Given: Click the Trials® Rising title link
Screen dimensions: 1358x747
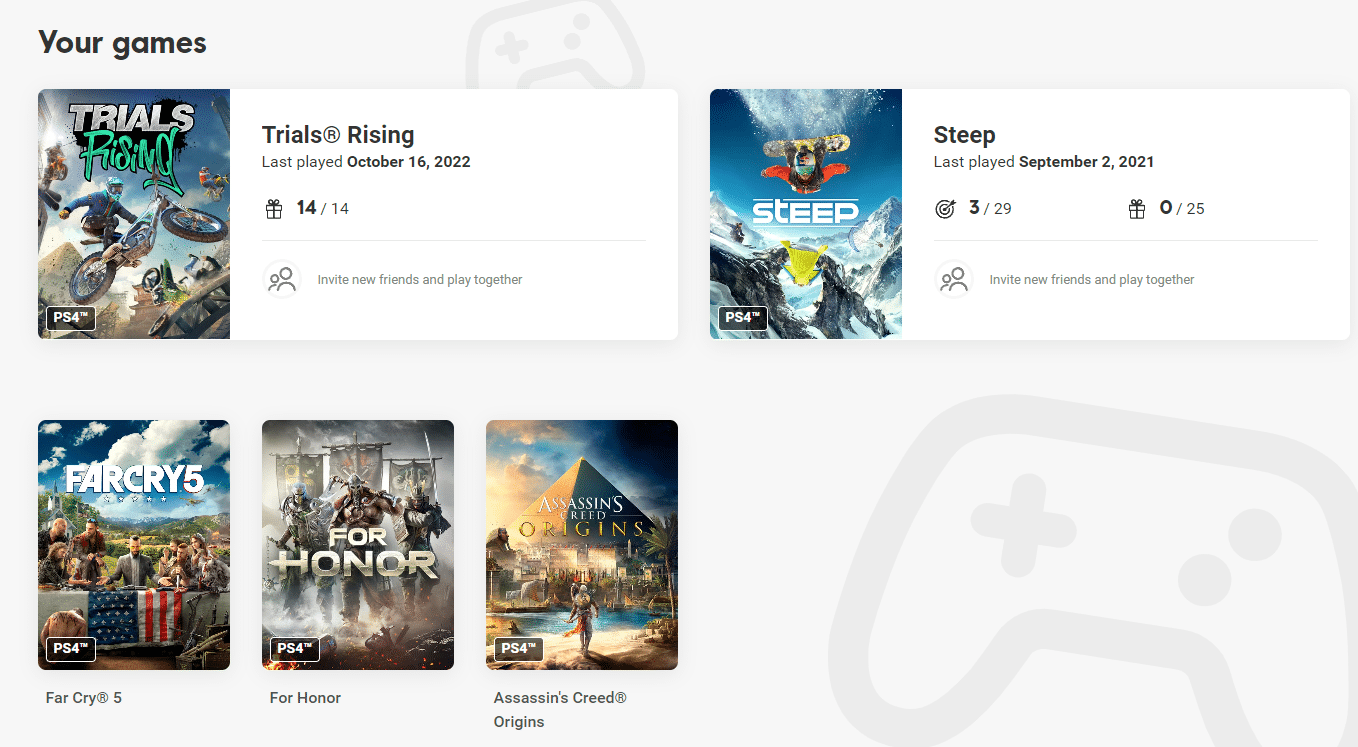Looking at the screenshot, I should (338, 135).
